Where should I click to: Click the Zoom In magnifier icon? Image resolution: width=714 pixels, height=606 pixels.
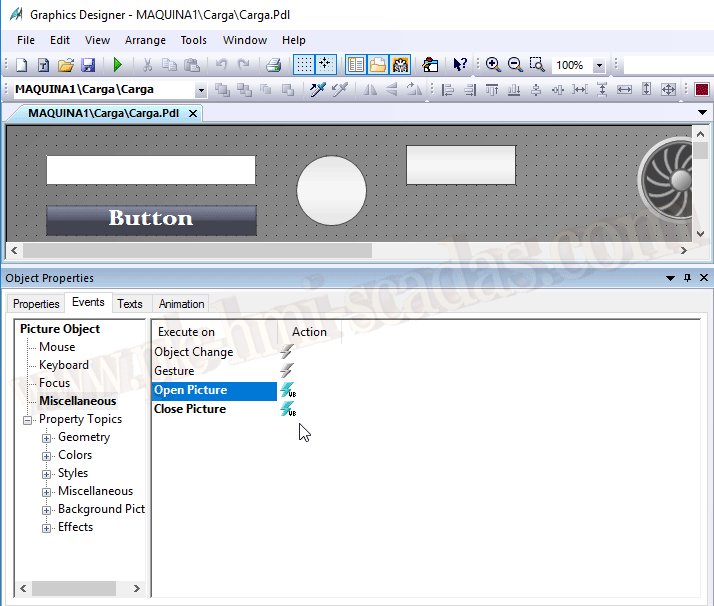pos(493,65)
